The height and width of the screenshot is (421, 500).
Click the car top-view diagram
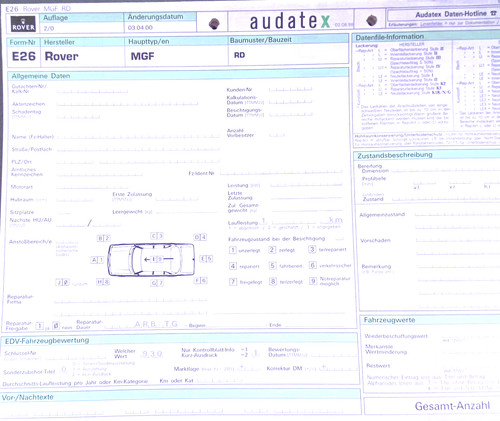(x=151, y=260)
